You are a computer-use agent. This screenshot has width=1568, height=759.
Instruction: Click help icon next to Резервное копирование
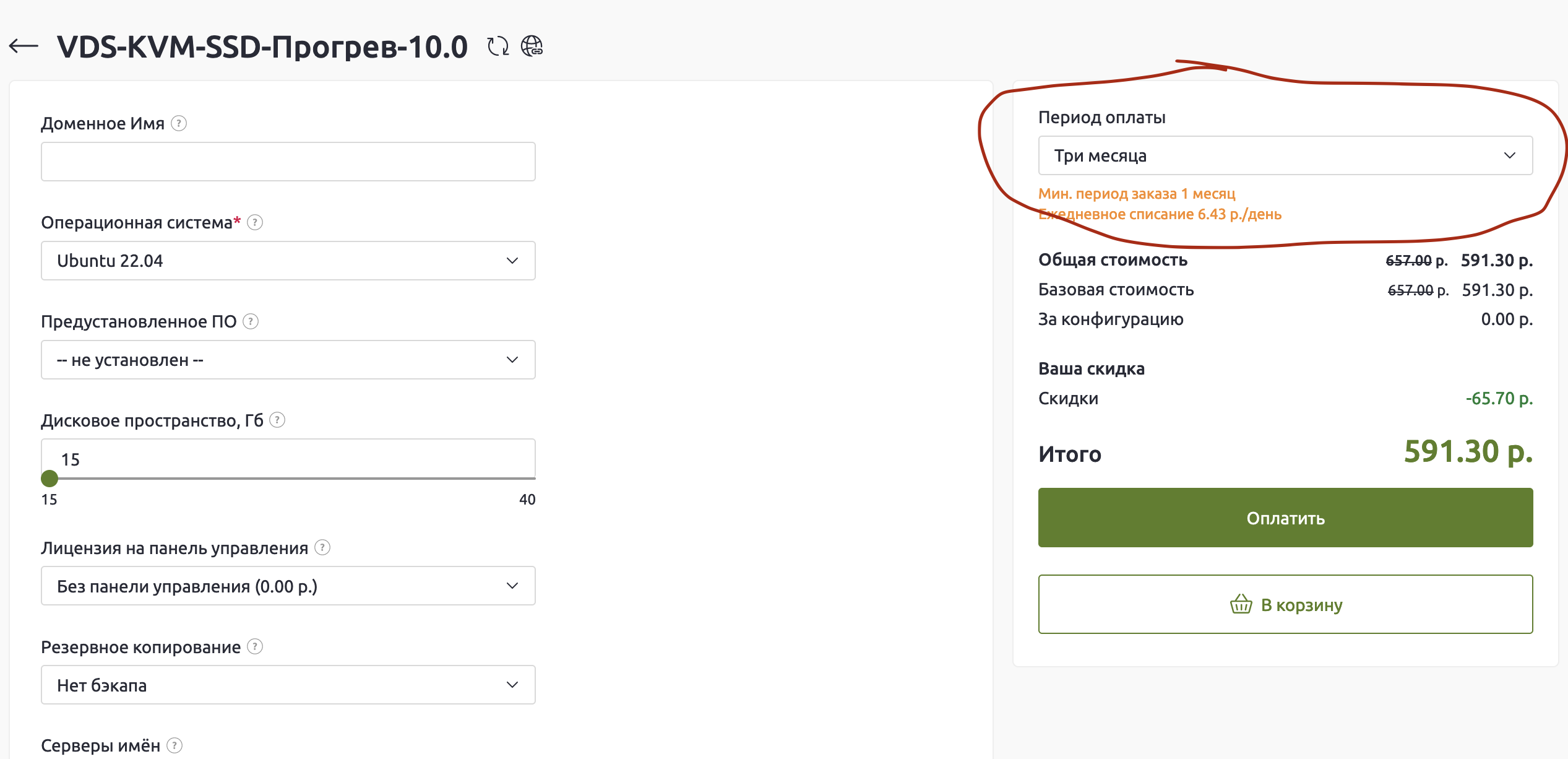point(255,647)
